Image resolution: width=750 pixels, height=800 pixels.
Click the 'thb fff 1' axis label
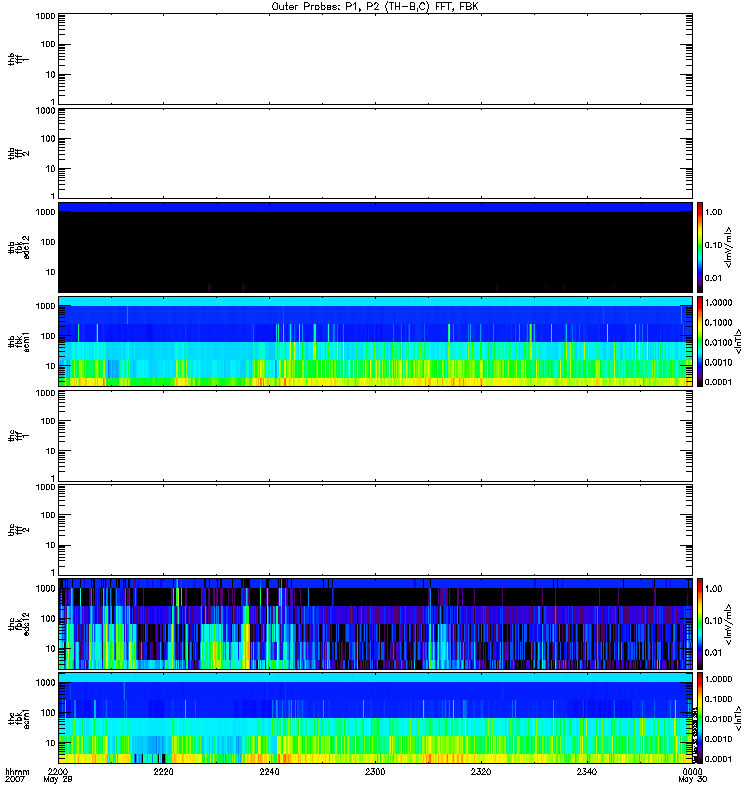pyautogui.click(x=18, y=59)
